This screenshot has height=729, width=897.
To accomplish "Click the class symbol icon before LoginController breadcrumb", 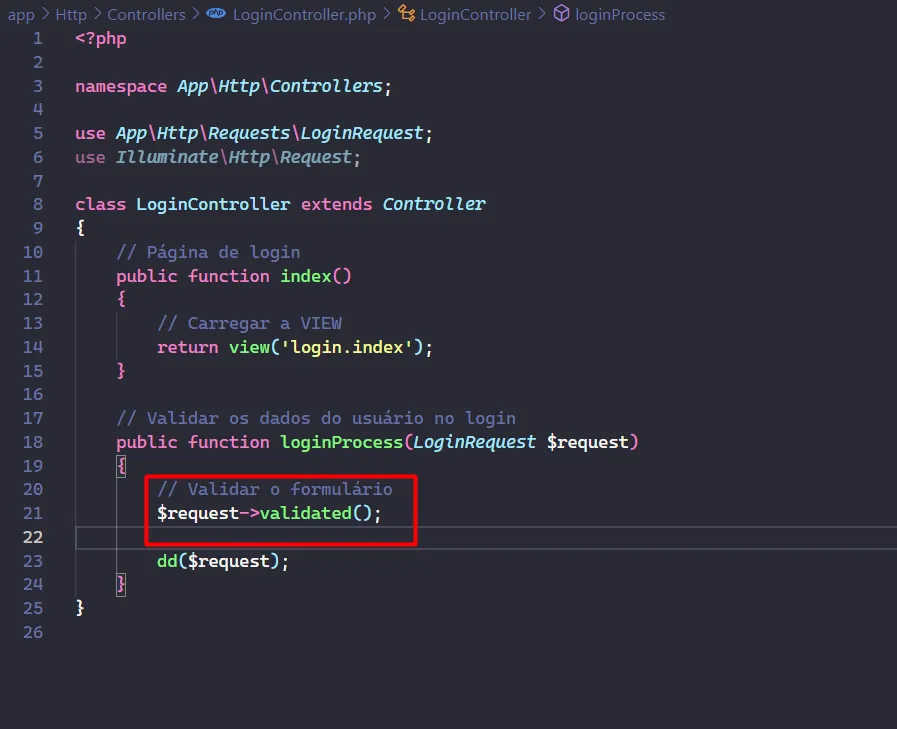I will 406,14.
